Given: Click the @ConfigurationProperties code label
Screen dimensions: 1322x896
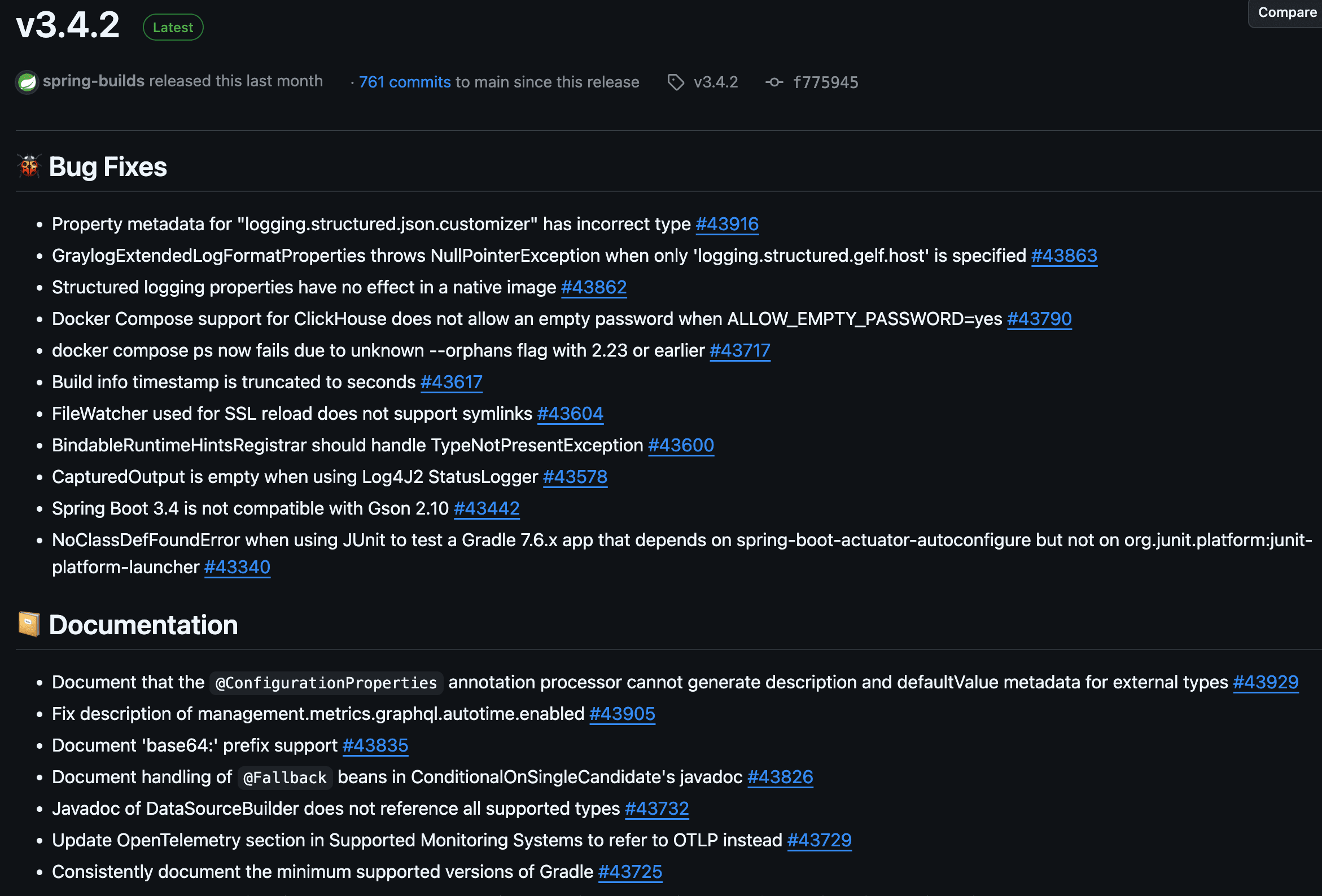Looking at the screenshot, I should 326,683.
